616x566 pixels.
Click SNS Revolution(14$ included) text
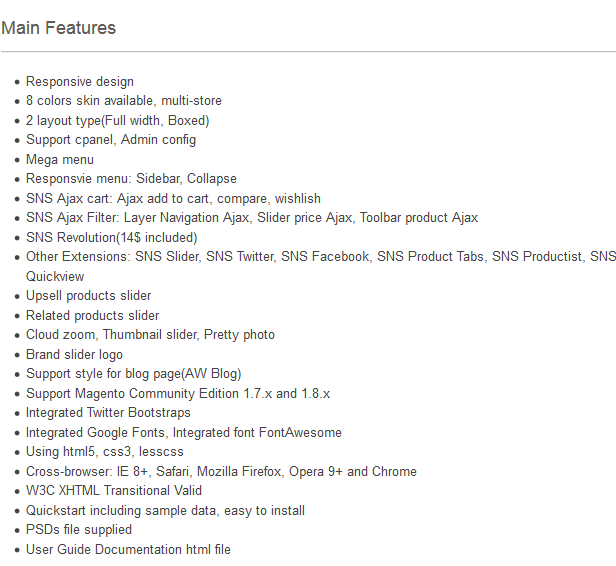(x=112, y=238)
